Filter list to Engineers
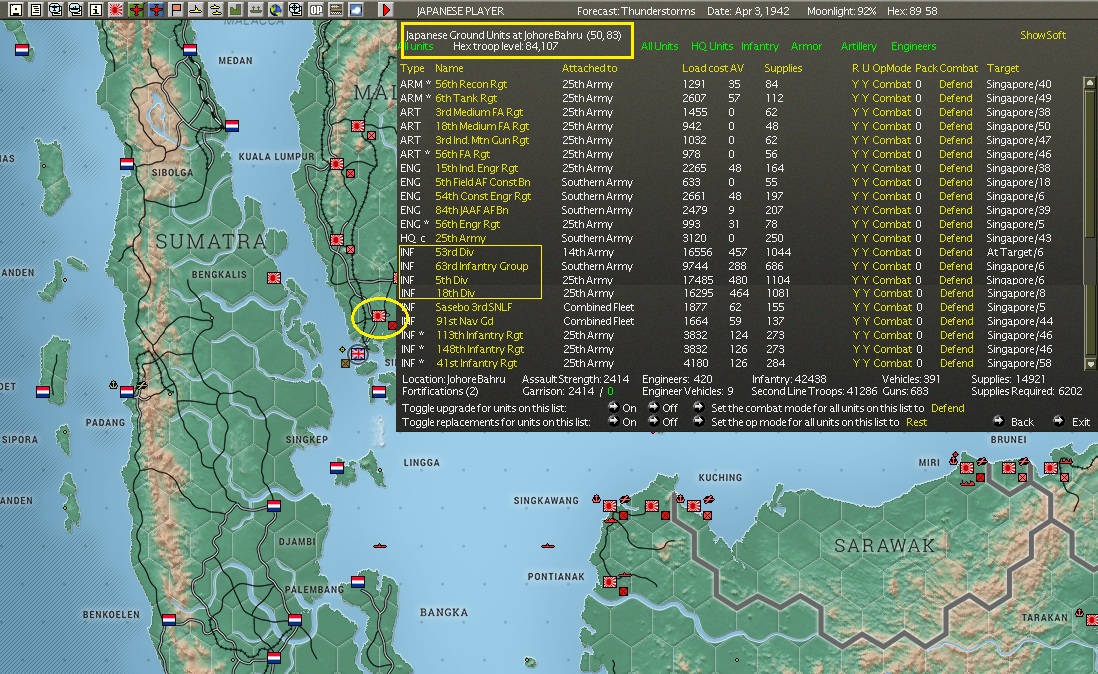The image size is (1098, 674). 913,46
